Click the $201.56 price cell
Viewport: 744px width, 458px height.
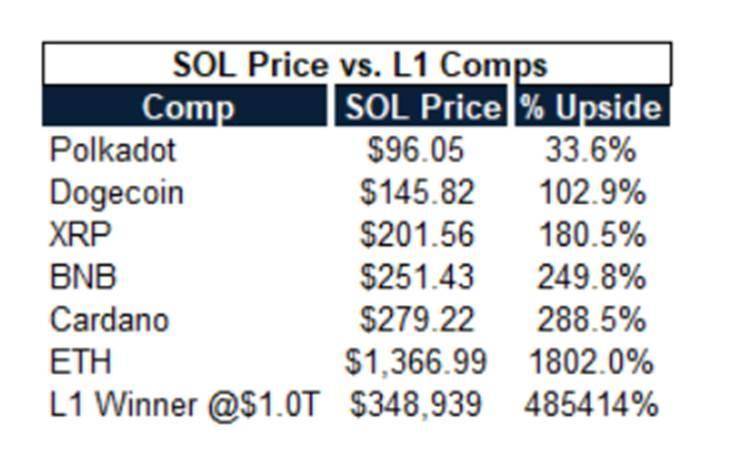(x=416, y=234)
